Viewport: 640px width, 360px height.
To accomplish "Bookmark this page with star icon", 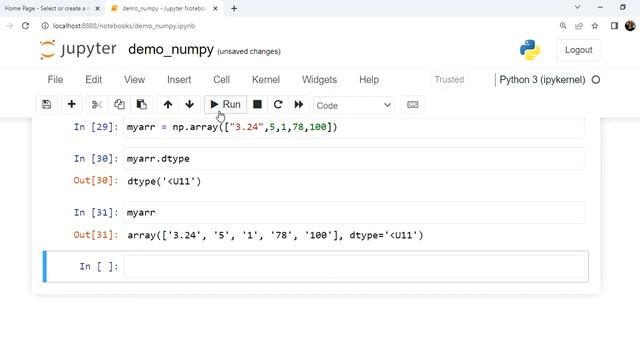I will 595,26.
